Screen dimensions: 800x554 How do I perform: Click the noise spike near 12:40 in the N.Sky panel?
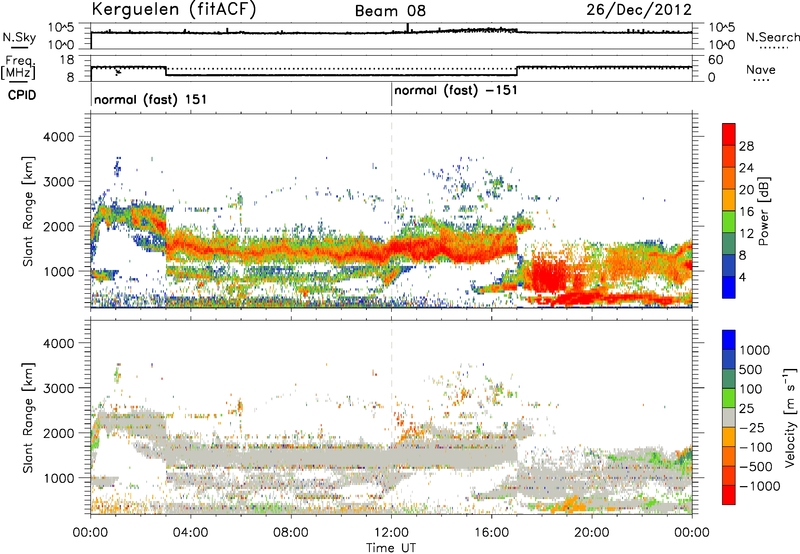click(x=408, y=28)
